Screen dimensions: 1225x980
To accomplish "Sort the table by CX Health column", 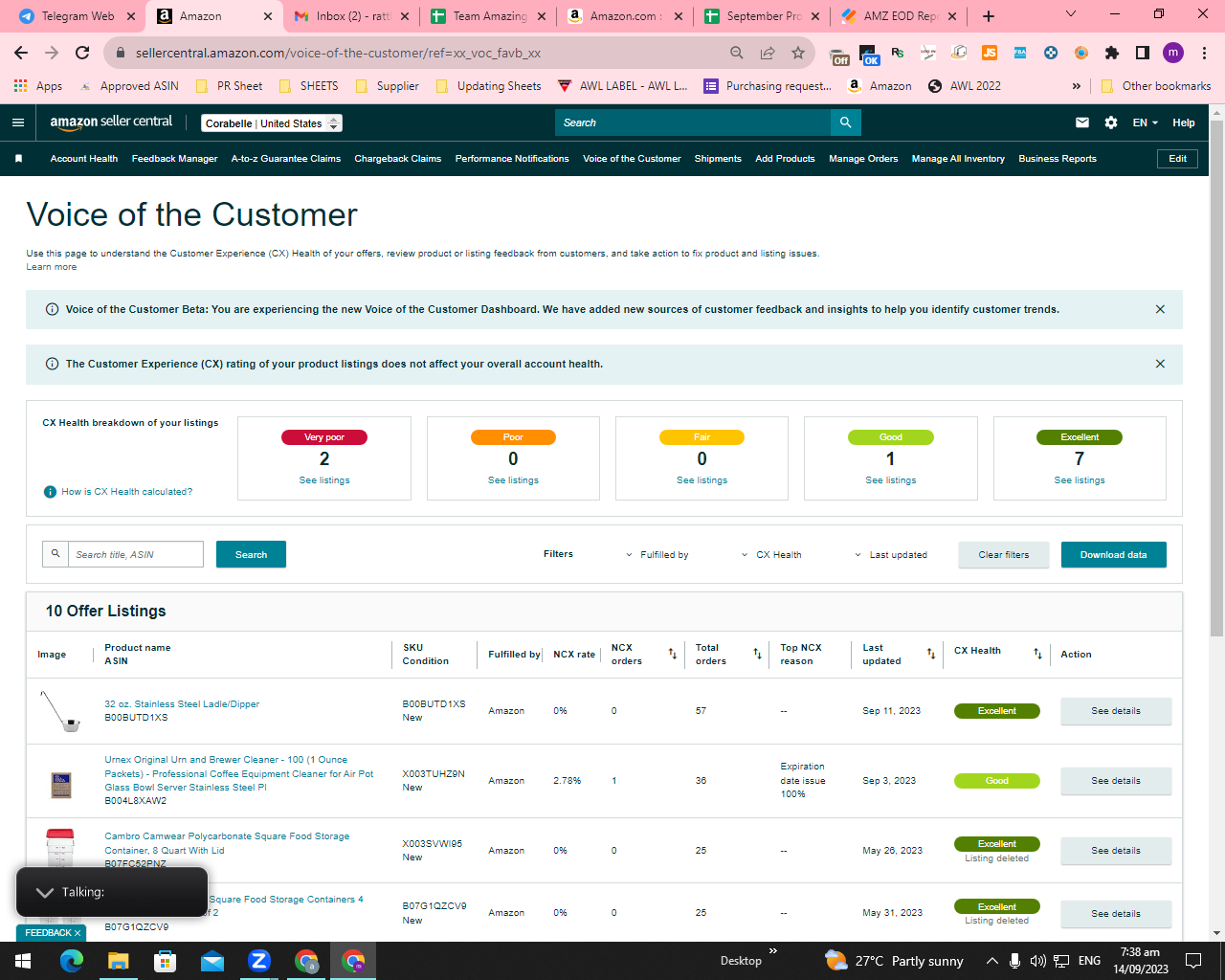I will (x=1037, y=655).
